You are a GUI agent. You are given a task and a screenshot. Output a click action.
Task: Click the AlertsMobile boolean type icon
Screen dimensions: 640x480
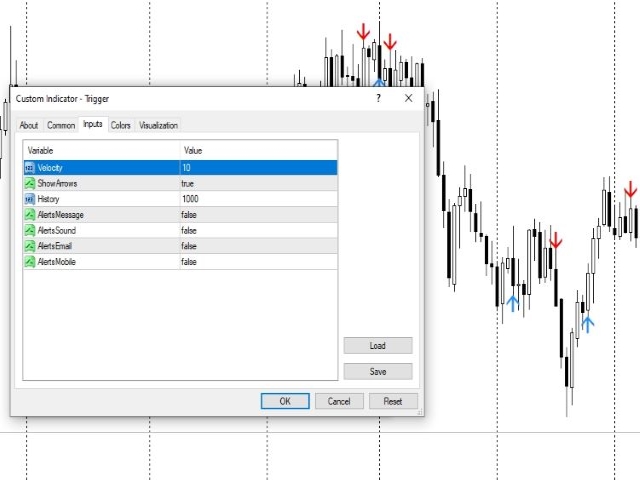click(x=30, y=262)
